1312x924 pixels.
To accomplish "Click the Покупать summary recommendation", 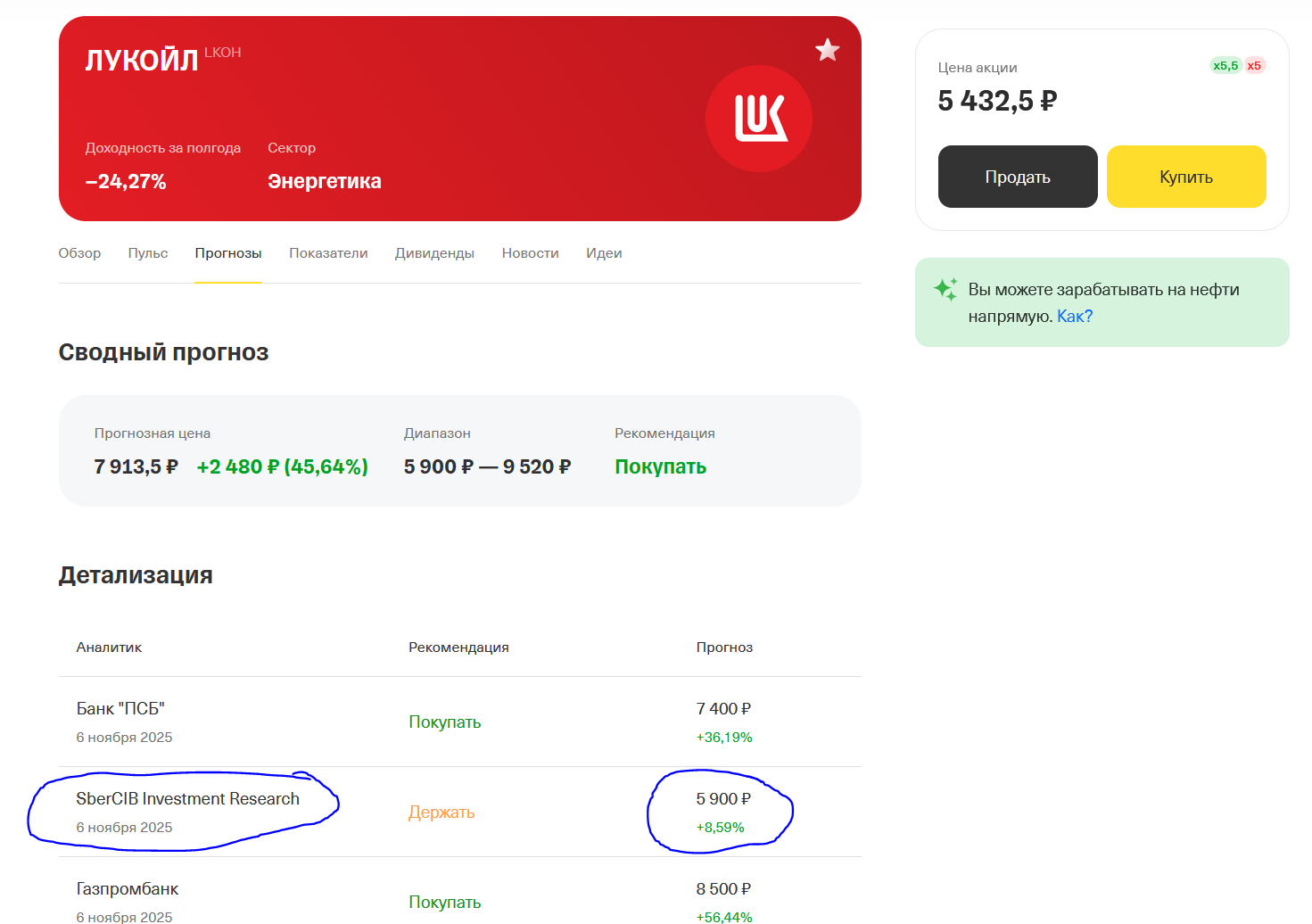I will pyautogui.click(x=660, y=466).
